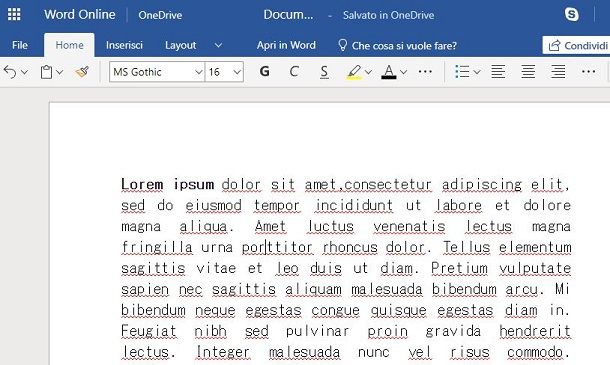Open the font size 16 dropdown
Viewport: 610px width, 365px height.
tap(224, 72)
